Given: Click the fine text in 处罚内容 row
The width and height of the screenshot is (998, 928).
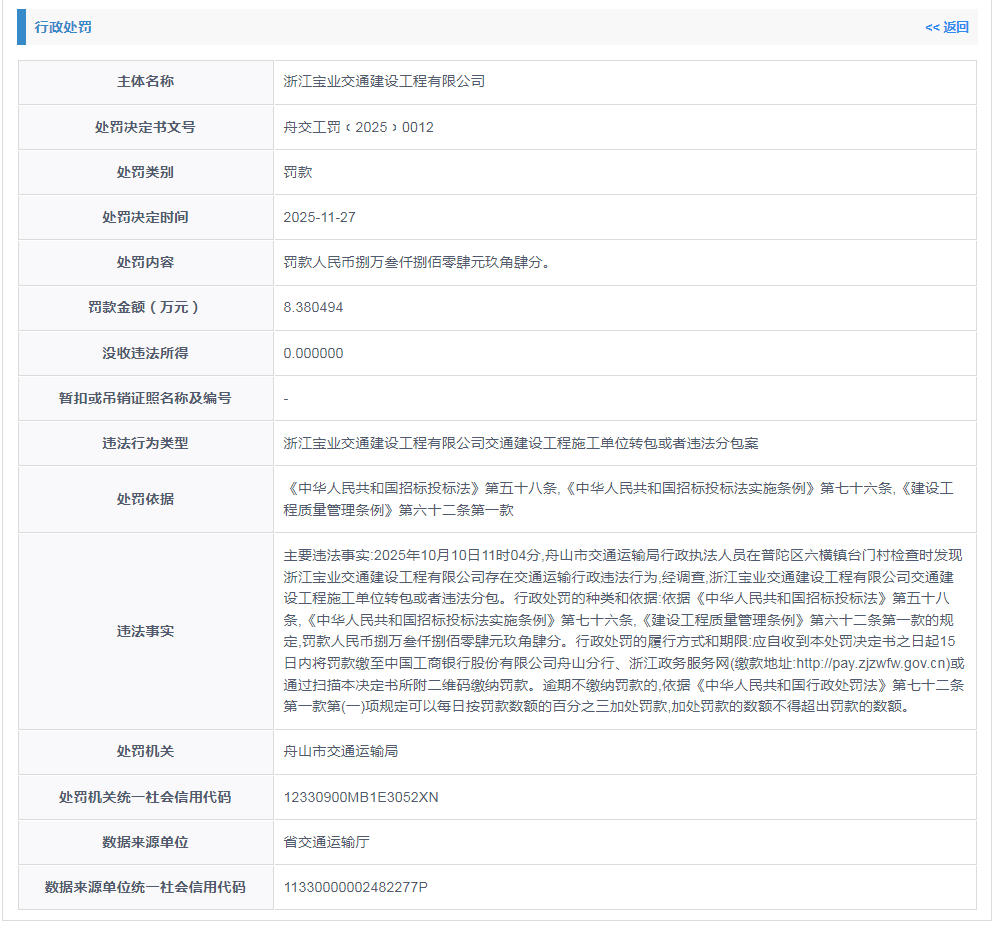Looking at the screenshot, I should [417, 262].
